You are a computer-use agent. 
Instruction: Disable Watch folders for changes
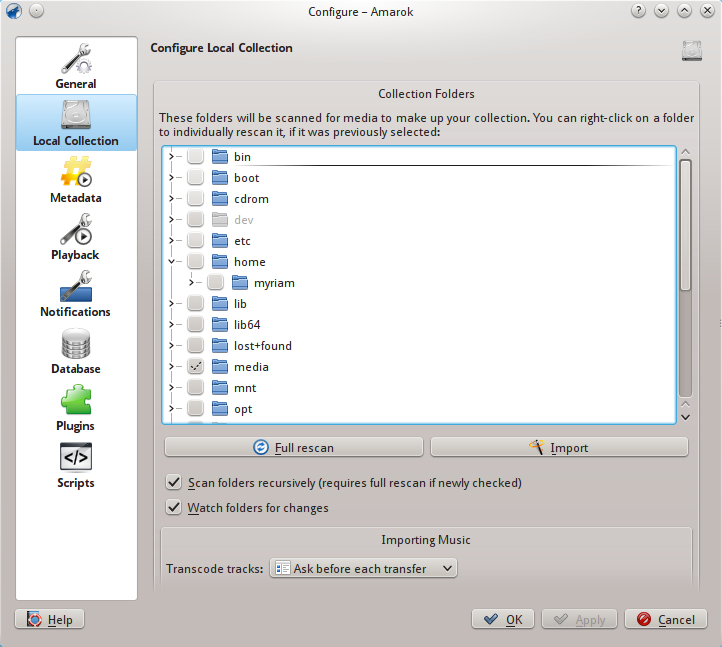(x=174, y=508)
